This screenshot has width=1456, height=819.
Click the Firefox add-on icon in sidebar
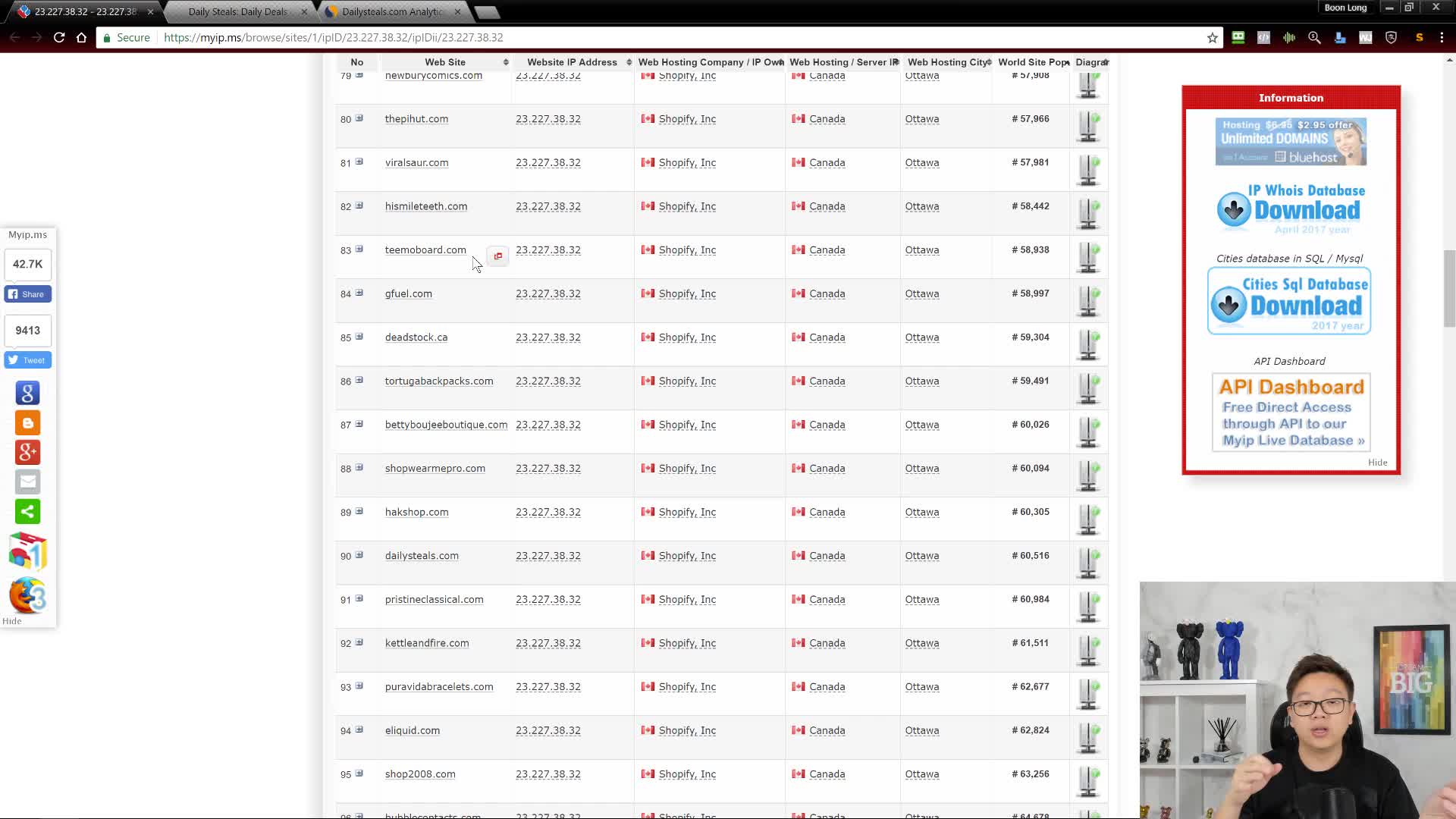[x=28, y=595]
